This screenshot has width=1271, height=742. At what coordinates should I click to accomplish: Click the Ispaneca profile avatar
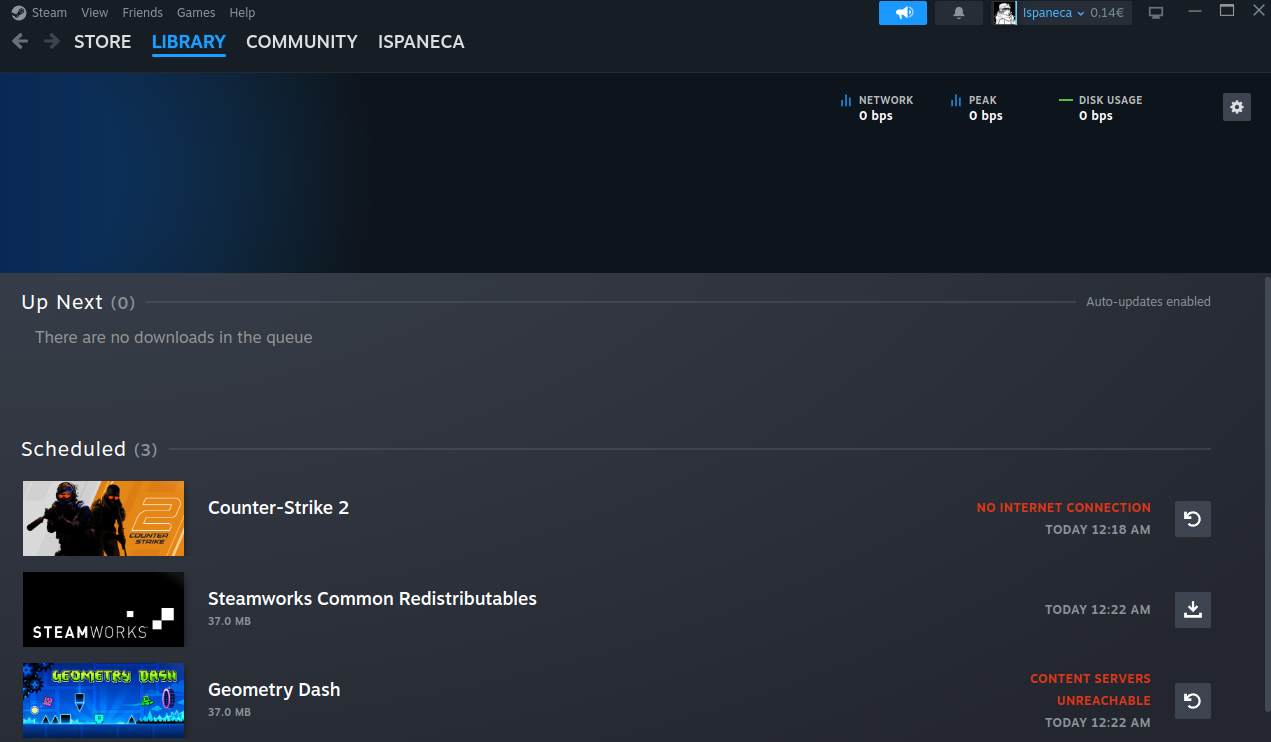[x=1006, y=13]
